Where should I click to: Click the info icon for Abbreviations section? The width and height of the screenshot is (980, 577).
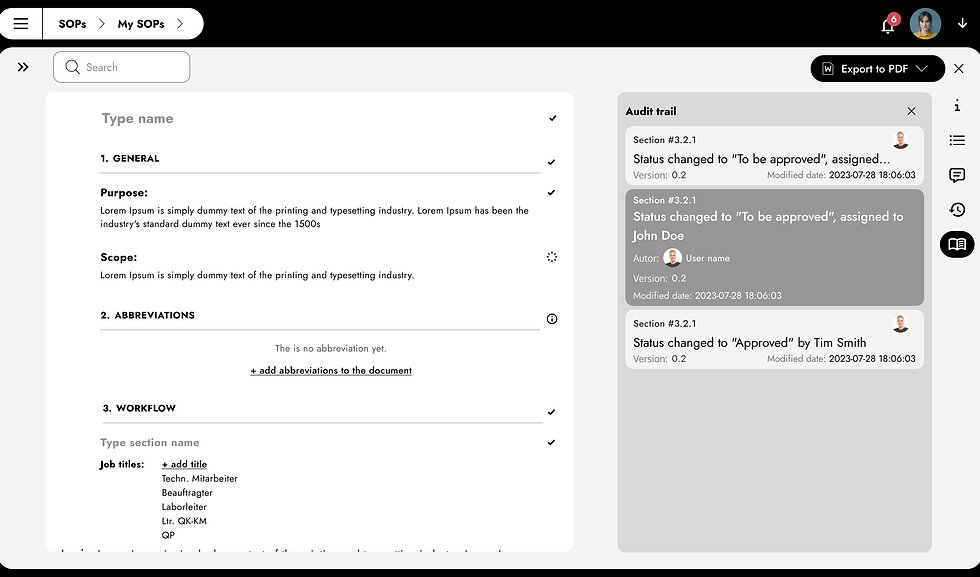coord(552,319)
